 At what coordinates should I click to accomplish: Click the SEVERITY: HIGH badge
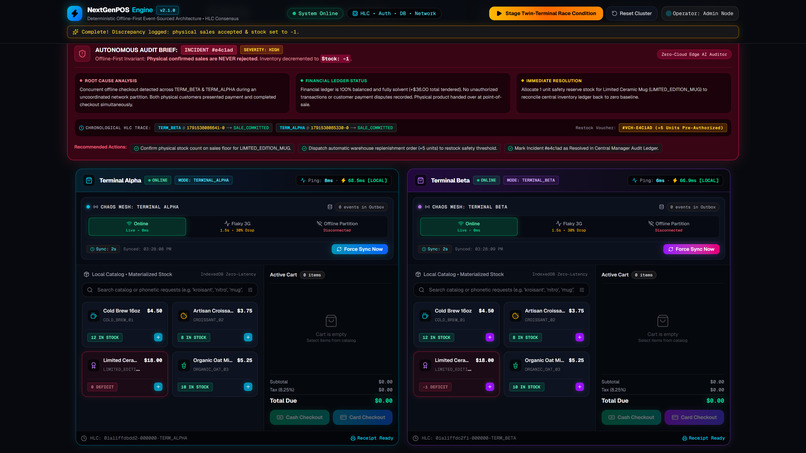click(x=262, y=50)
